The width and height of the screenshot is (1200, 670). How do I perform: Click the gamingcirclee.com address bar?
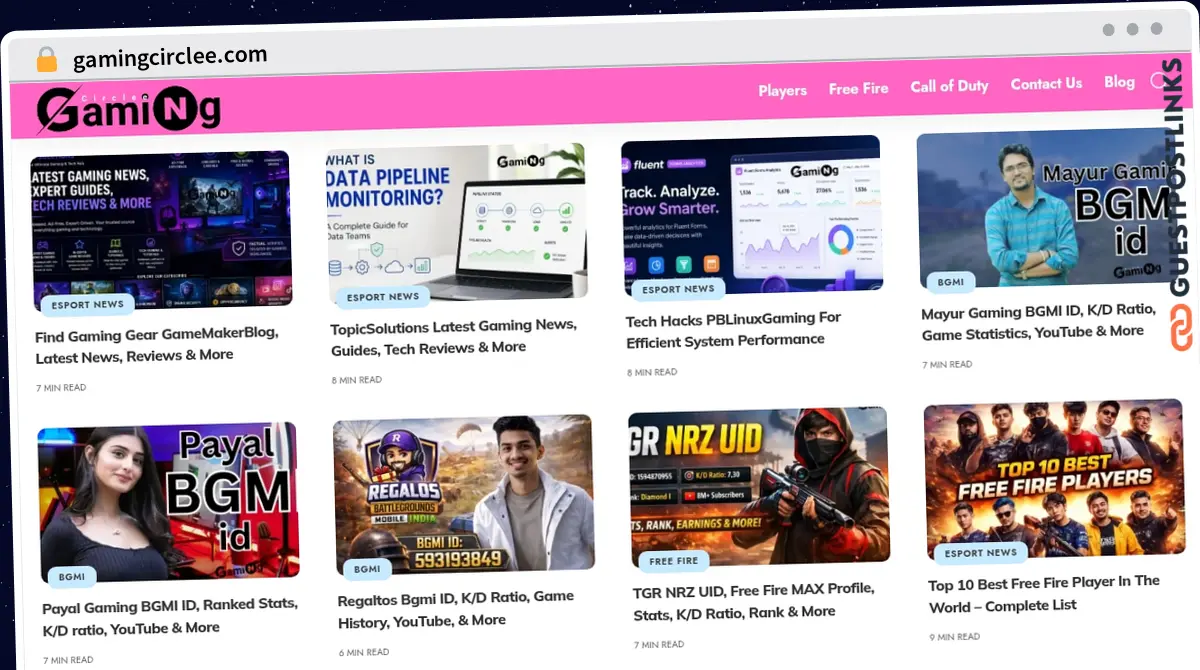point(170,57)
